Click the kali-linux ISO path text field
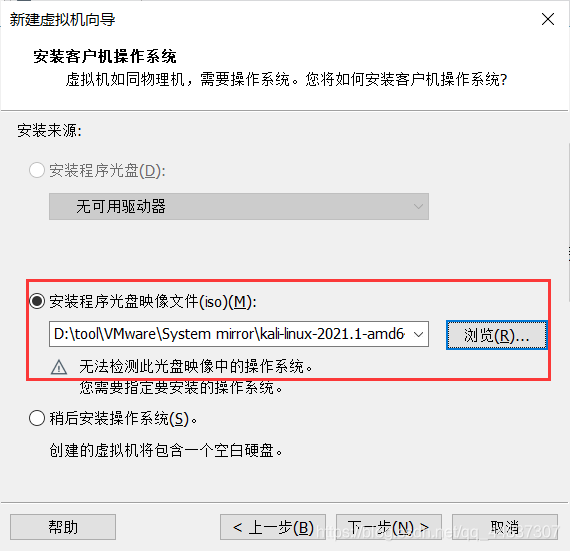570x551 pixels. coord(230,334)
